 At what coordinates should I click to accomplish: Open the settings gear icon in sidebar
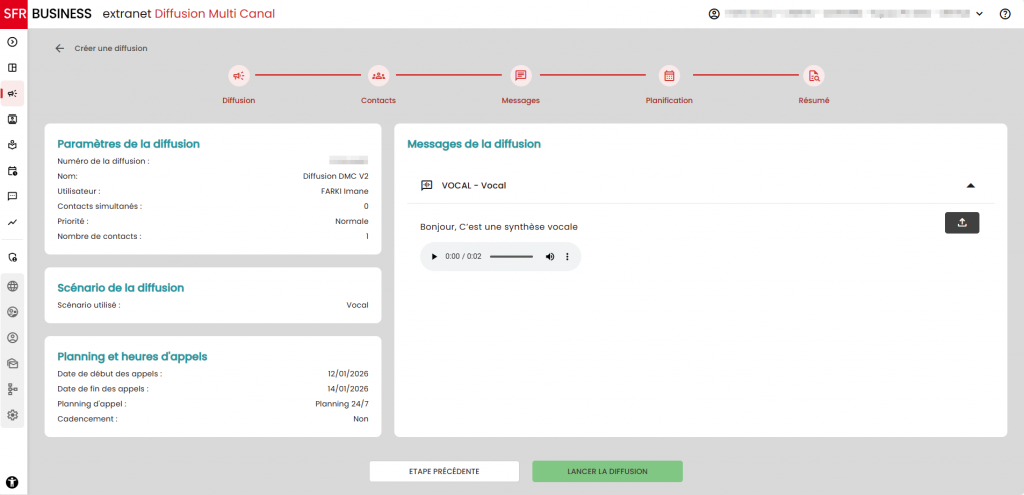coord(12,415)
